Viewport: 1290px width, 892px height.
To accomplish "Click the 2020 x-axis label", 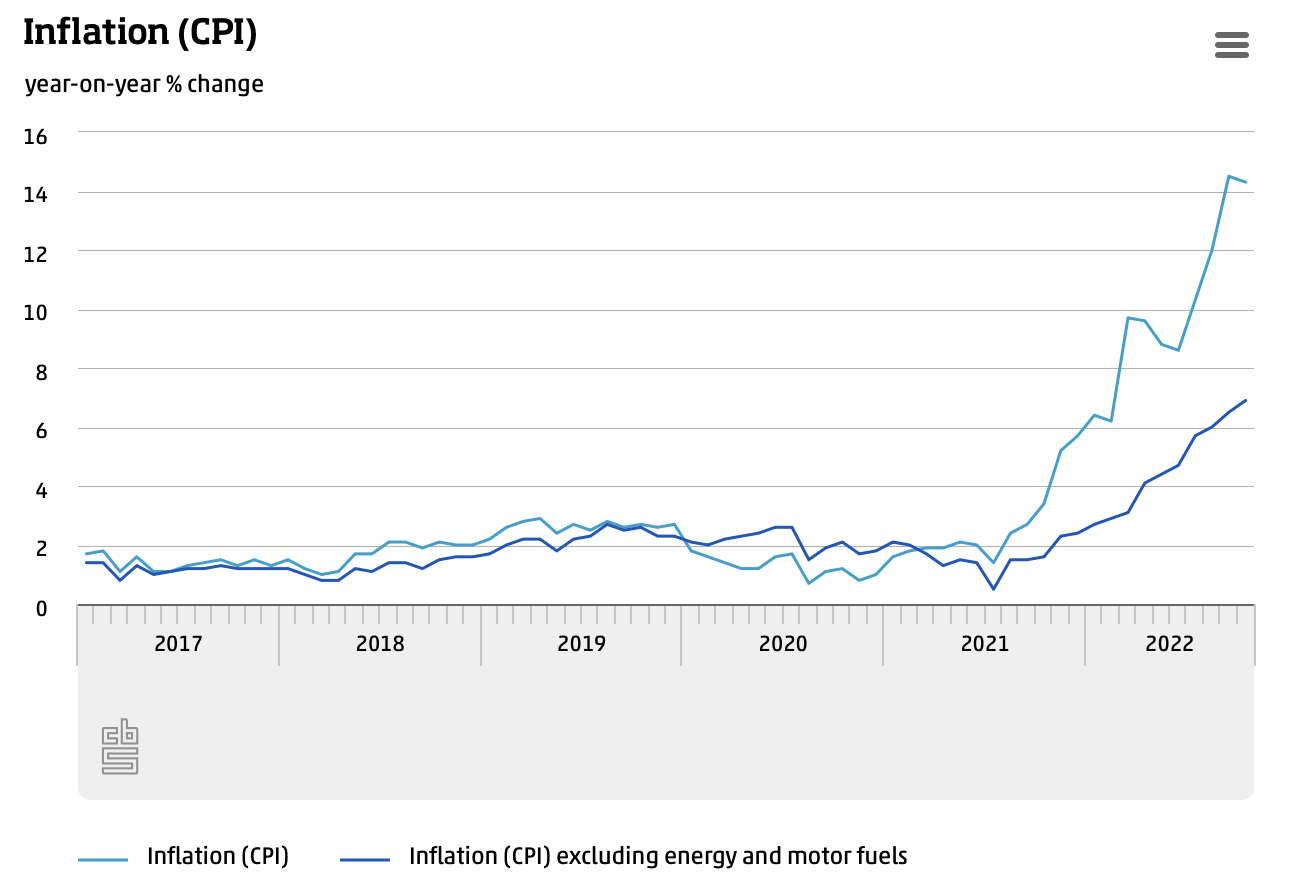I will point(783,643).
